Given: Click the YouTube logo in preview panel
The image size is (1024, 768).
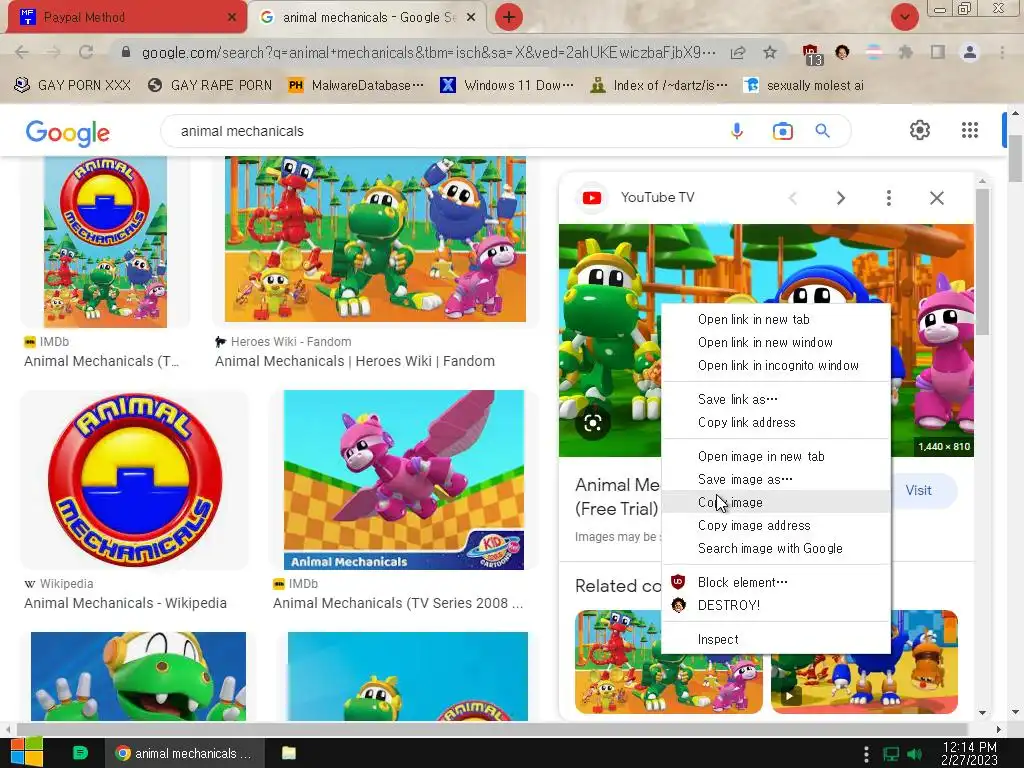Looking at the screenshot, I should 592,198.
